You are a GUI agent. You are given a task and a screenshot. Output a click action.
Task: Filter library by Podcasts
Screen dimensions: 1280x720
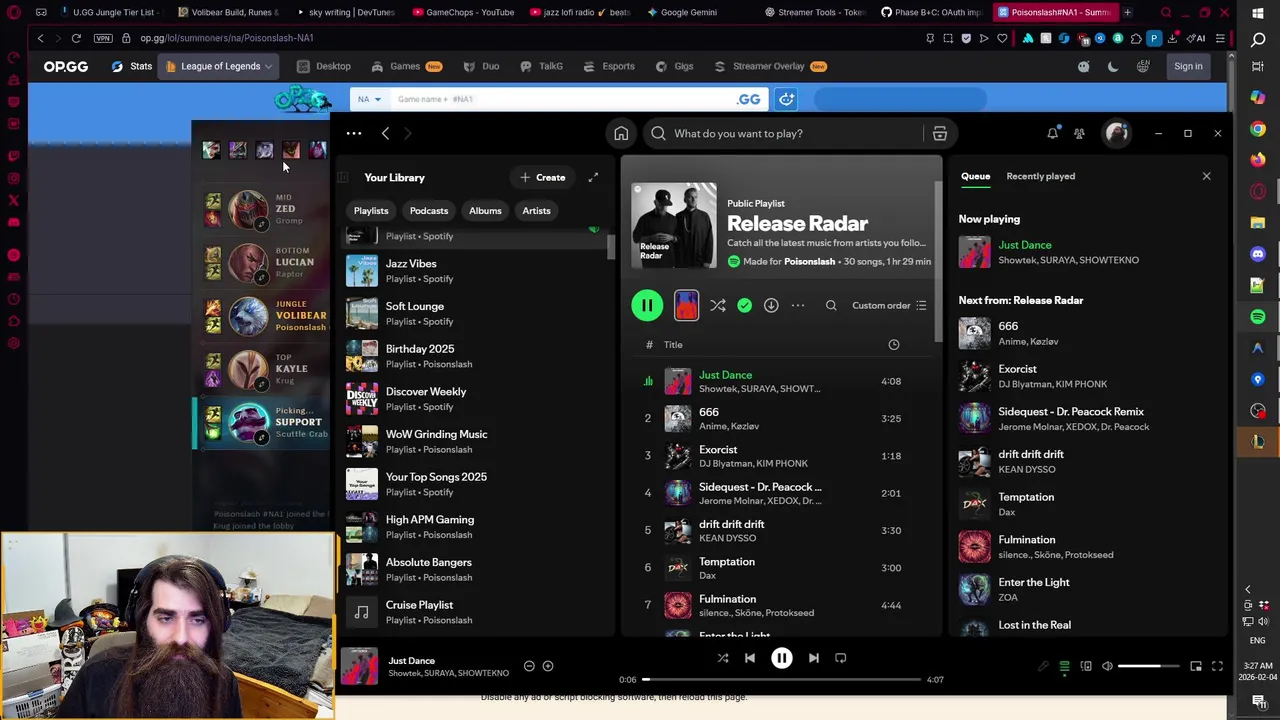click(x=429, y=211)
